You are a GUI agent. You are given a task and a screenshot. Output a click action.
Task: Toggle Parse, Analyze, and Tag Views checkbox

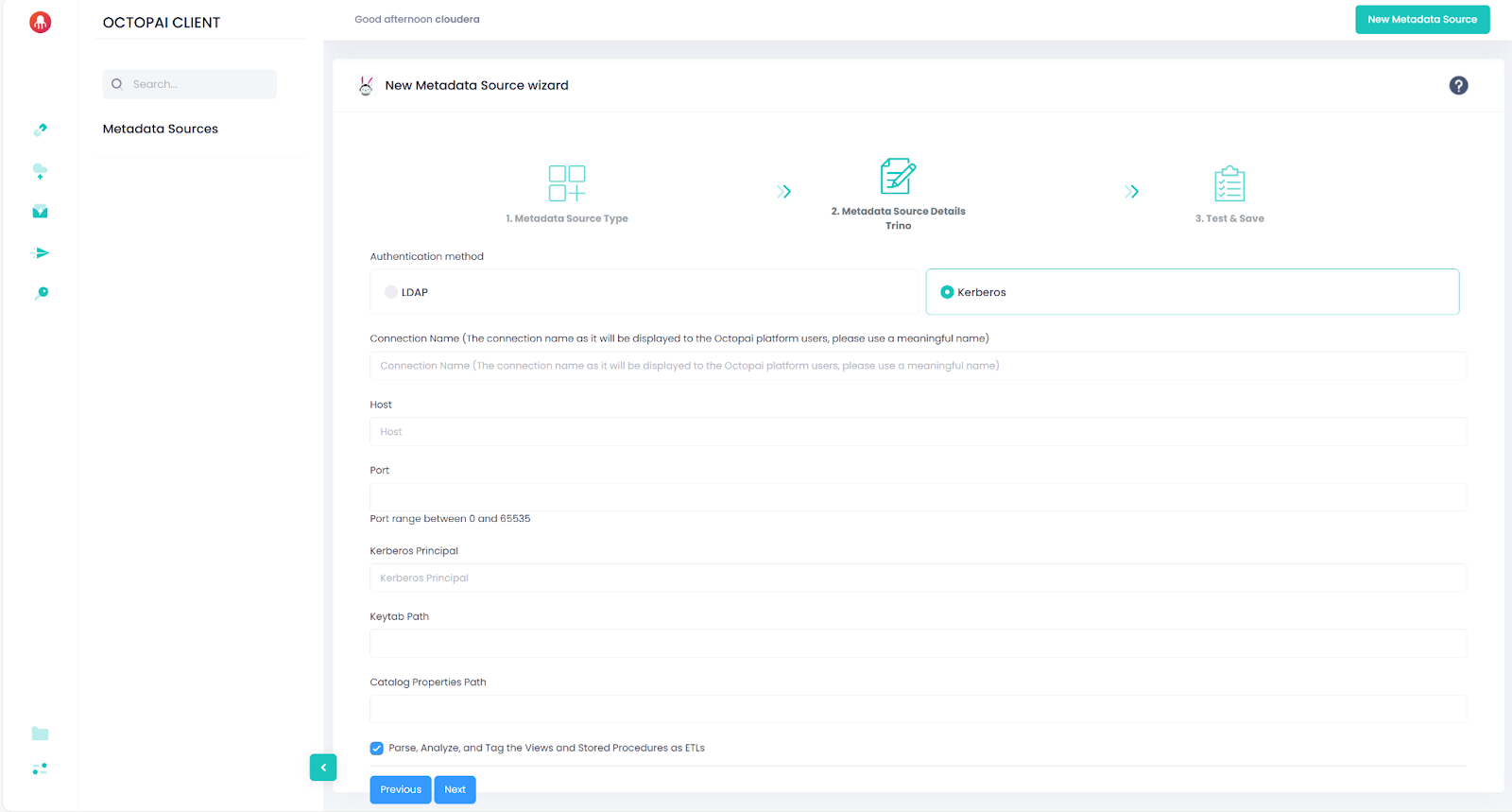click(377, 748)
